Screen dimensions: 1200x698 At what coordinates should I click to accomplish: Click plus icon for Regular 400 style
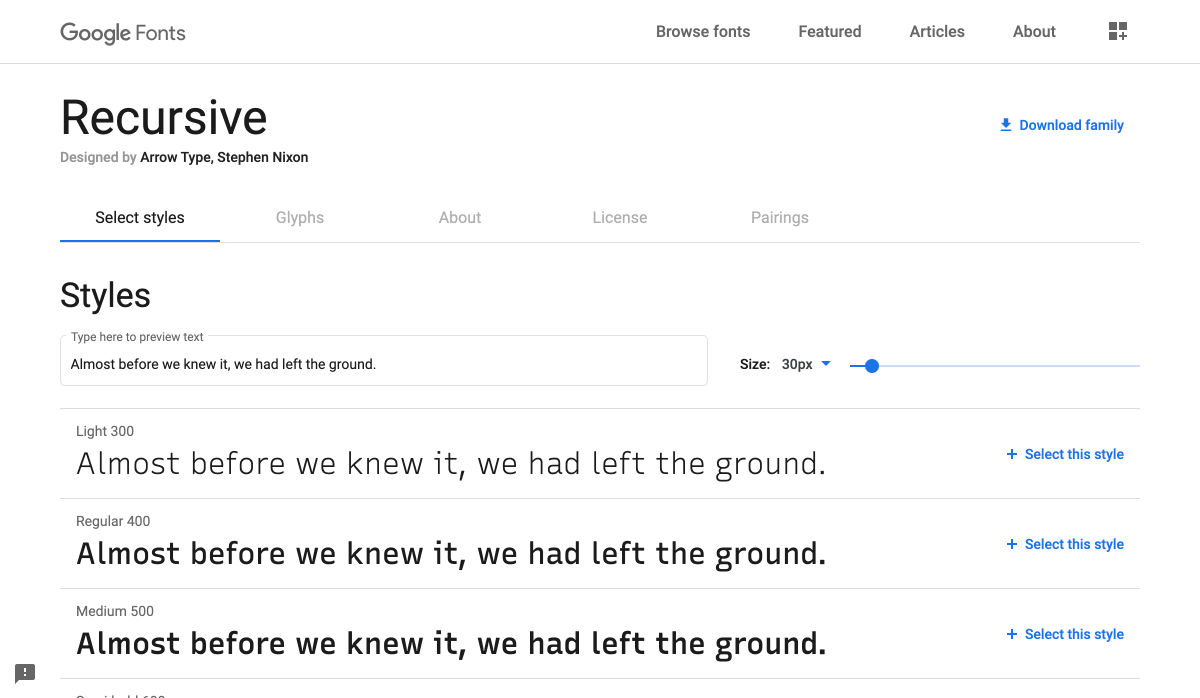coord(1012,544)
